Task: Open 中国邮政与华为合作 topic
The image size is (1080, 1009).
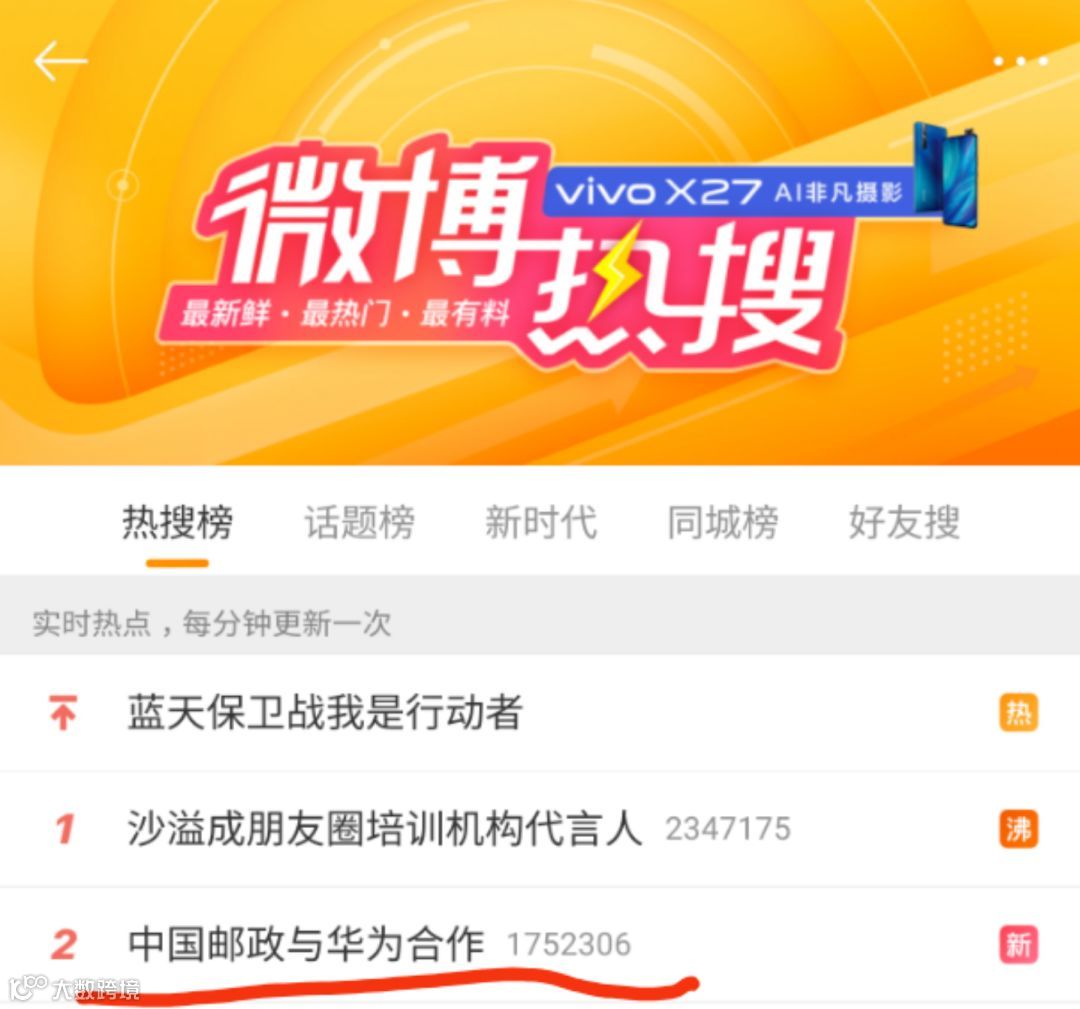Action: [540, 944]
